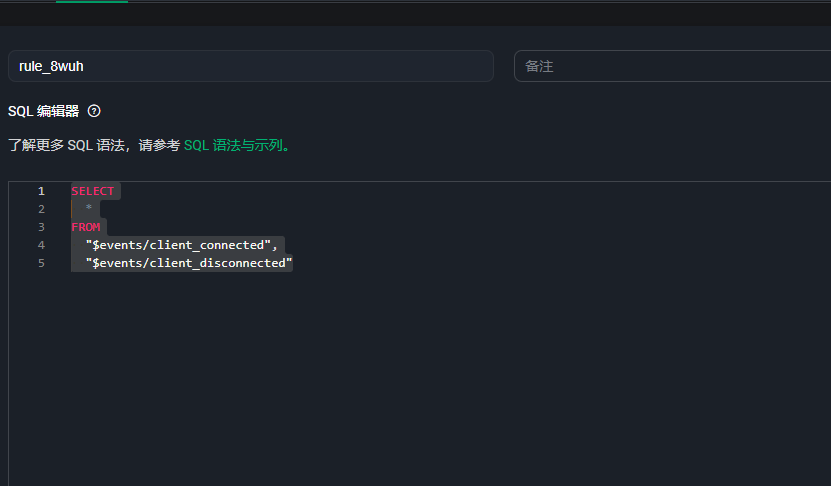Open the SQL 语法与示例 link
The image size is (831, 486).
pos(236,145)
